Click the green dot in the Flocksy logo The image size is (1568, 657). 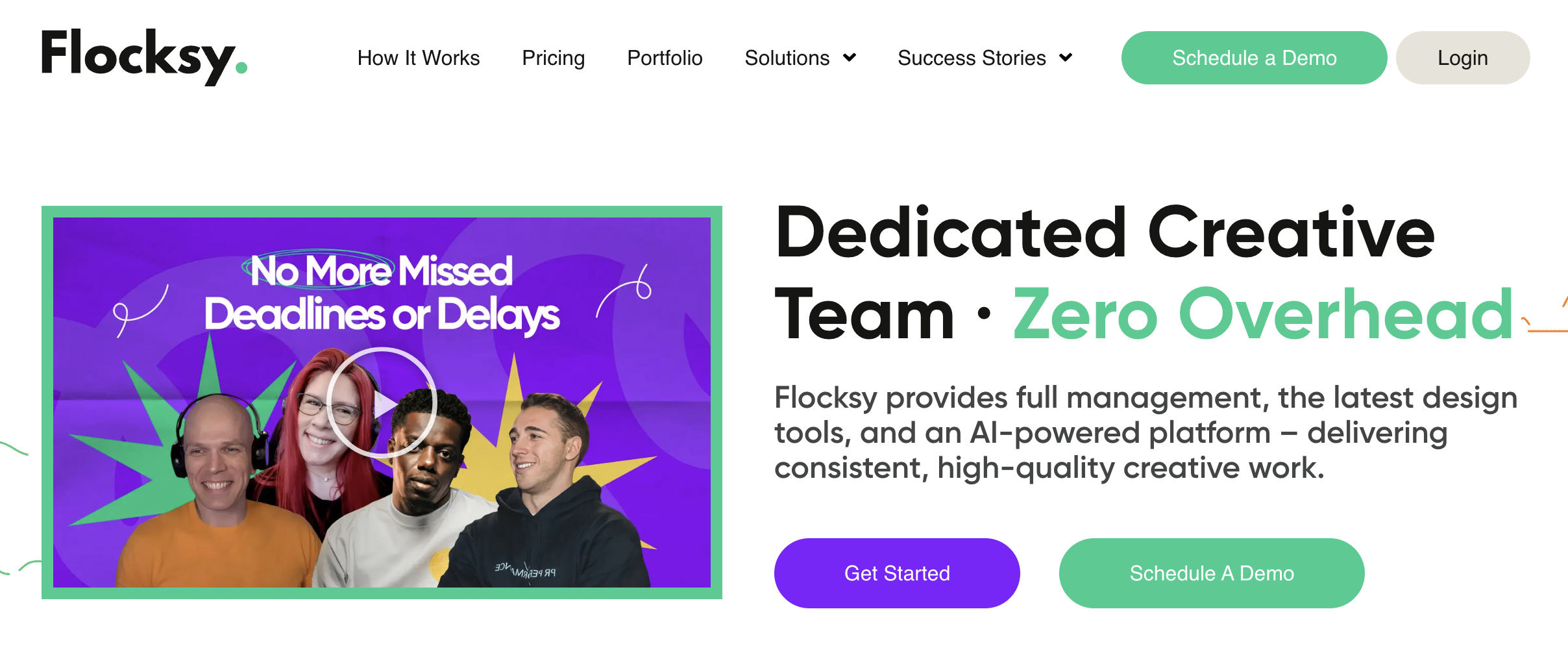(x=241, y=67)
